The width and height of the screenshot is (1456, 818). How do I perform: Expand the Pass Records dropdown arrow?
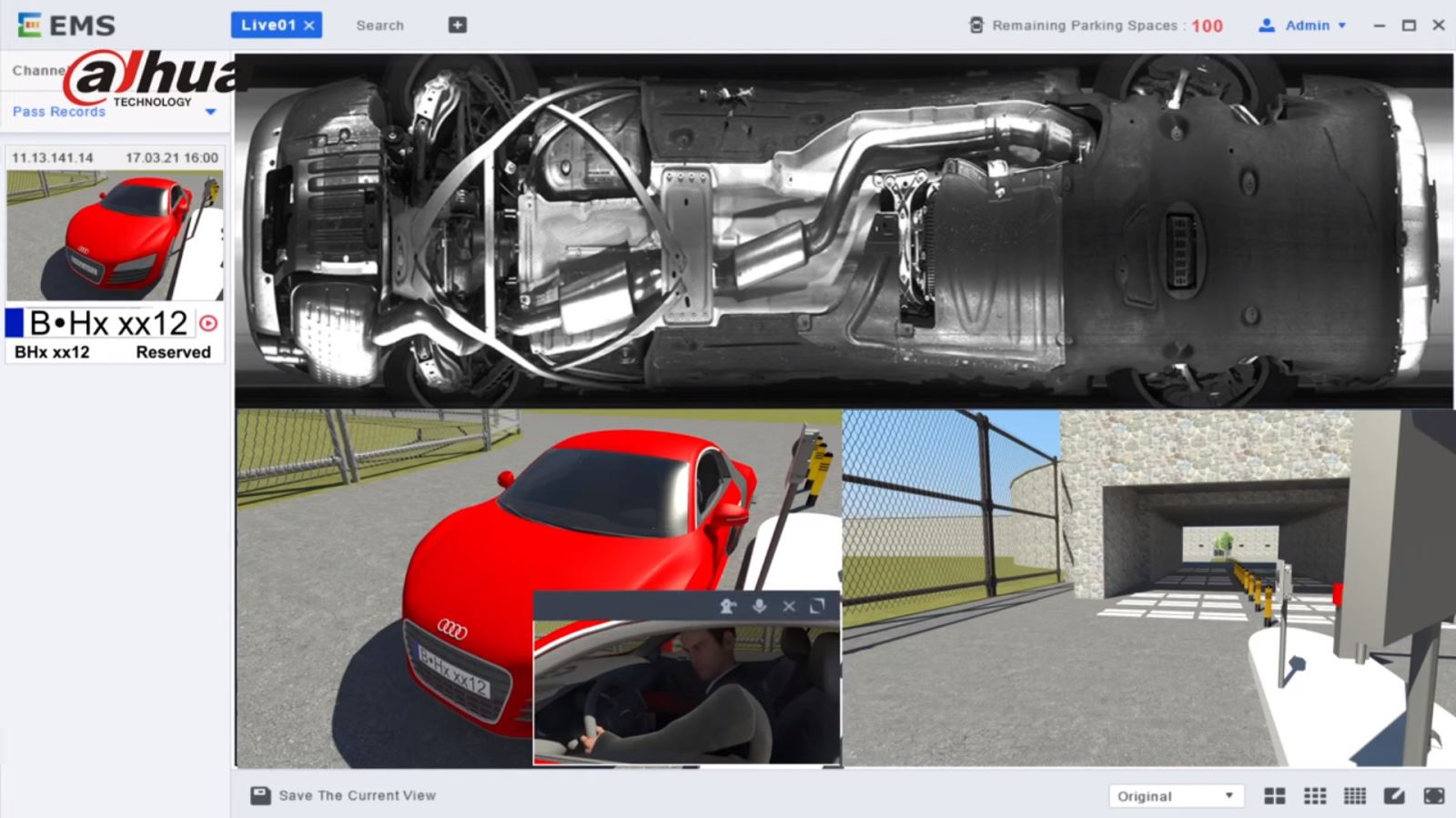pyautogui.click(x=210, y=112)
